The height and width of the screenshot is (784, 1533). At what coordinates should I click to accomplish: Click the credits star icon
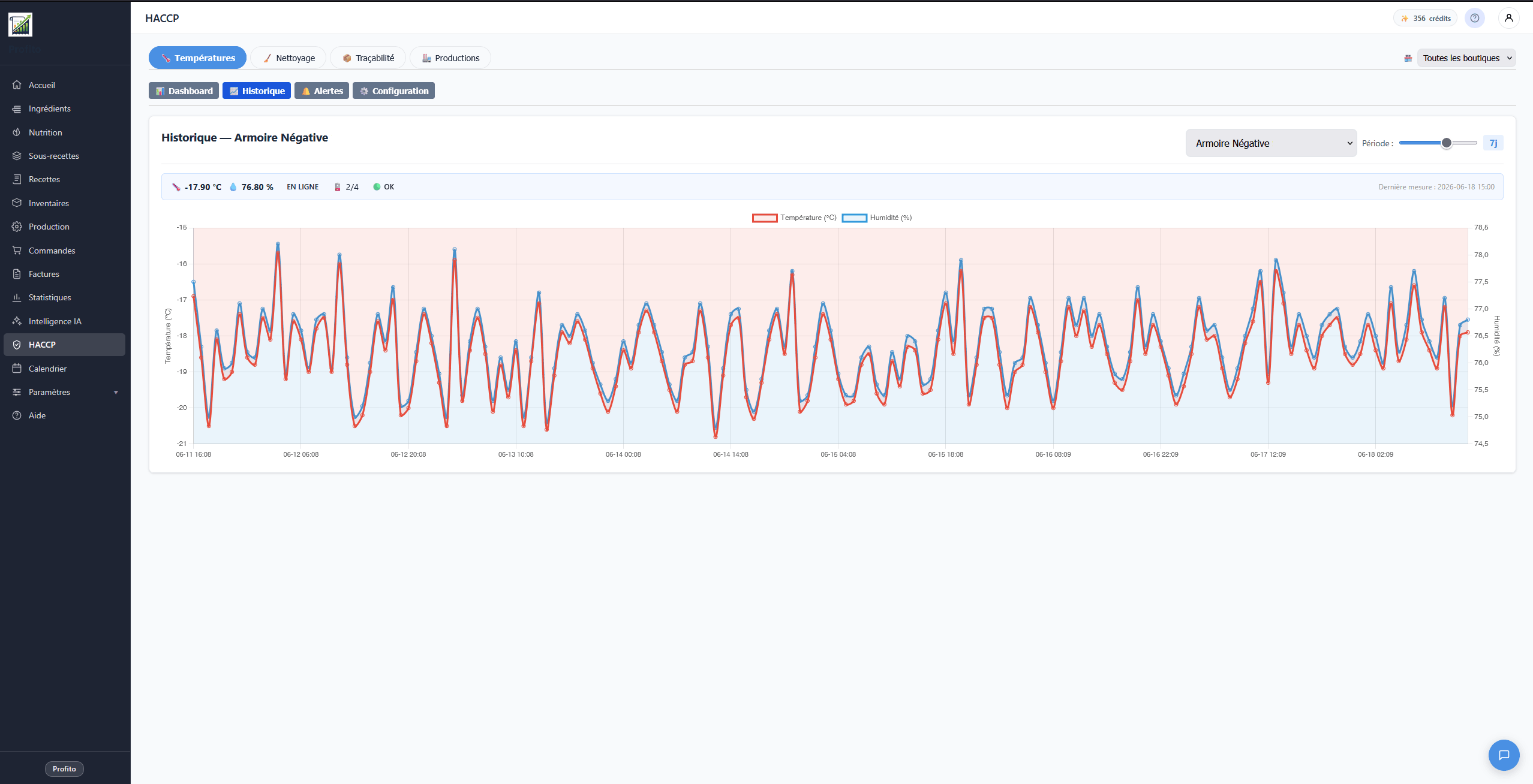click(x=1405, y=19)
